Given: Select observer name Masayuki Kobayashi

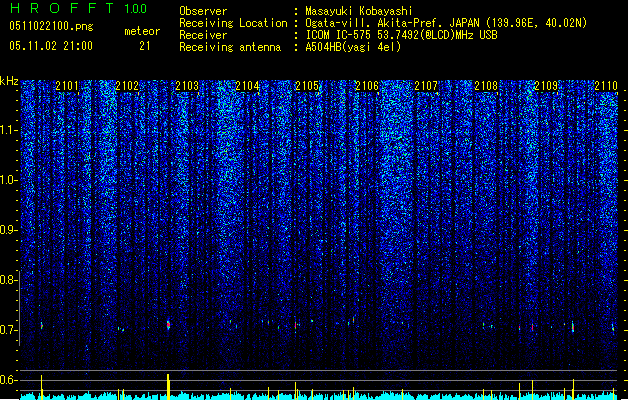Looking at the screenshot, I should tap(359, 11).
